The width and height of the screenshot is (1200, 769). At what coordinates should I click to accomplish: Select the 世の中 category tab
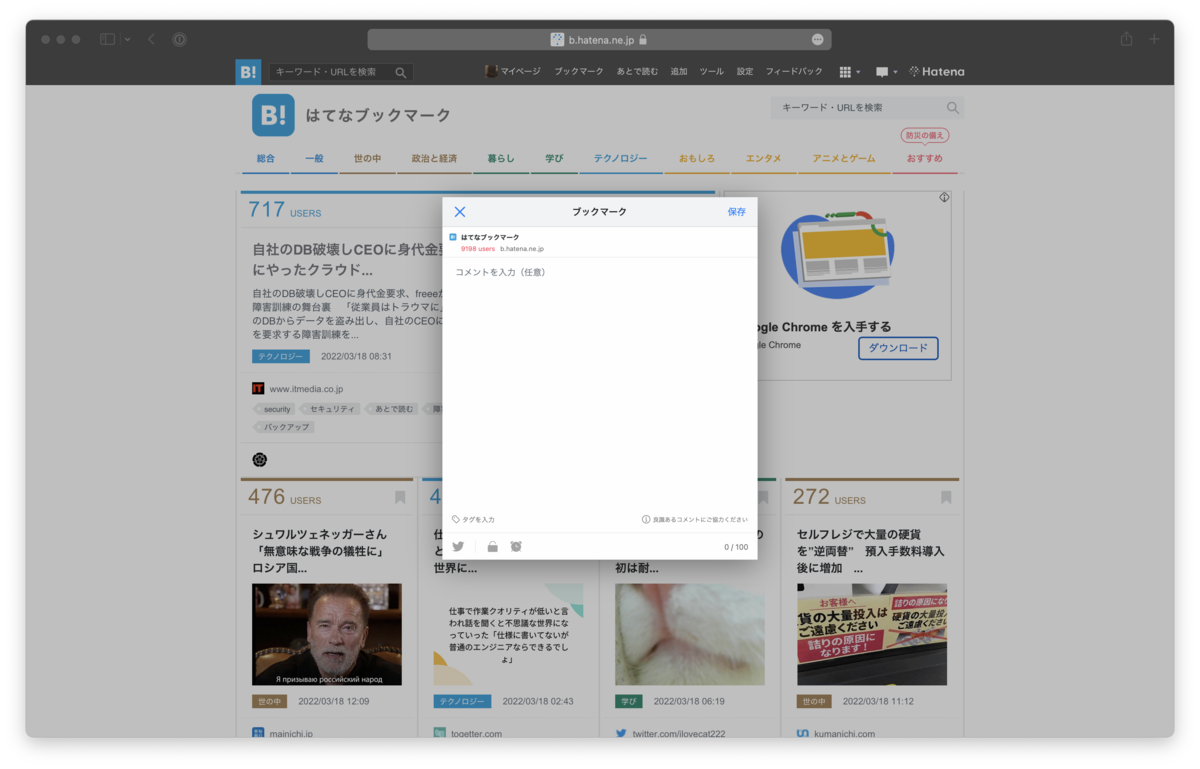tap(367, 159)
